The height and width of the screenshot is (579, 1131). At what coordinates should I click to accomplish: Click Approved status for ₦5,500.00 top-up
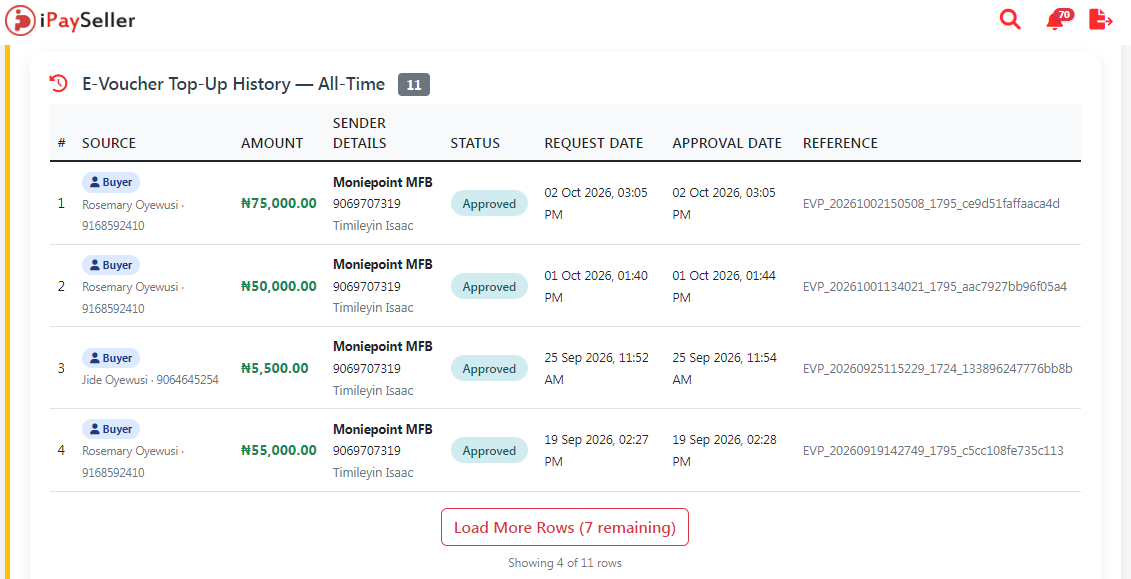[x=489, y=368]
